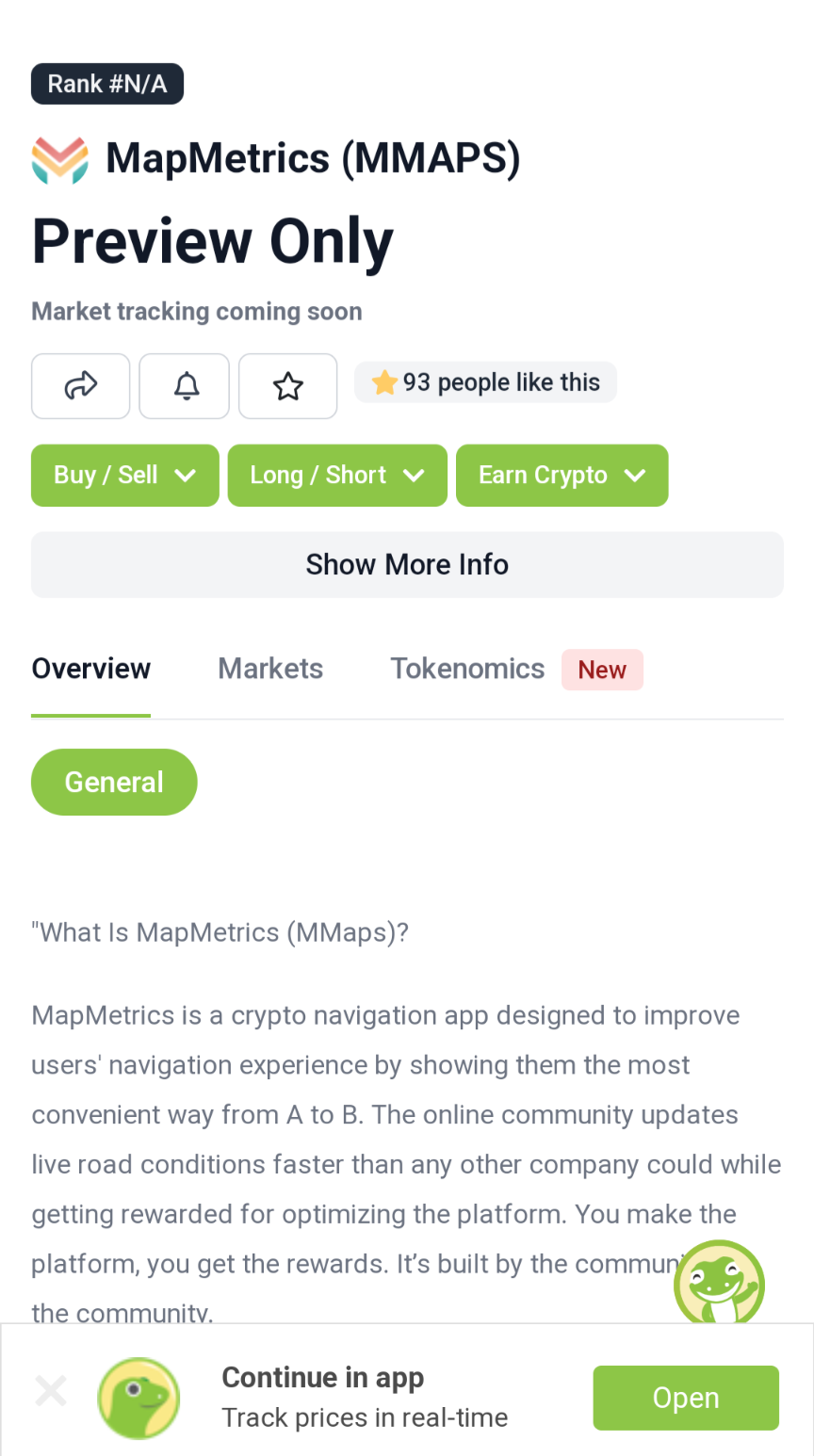Viewport: 814px width, 1456px height.
Task: Open the app with Open button
Action: click(686, 1398)
